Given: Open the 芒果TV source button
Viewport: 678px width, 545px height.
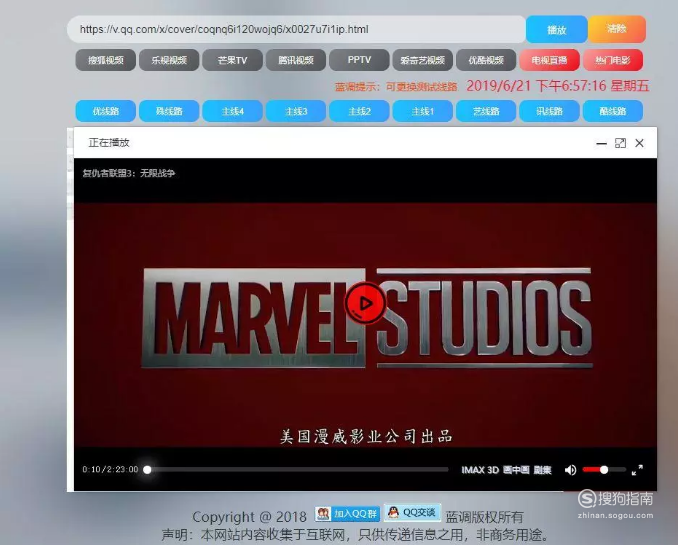Looking at the screenshot, I should coord(233,60).
